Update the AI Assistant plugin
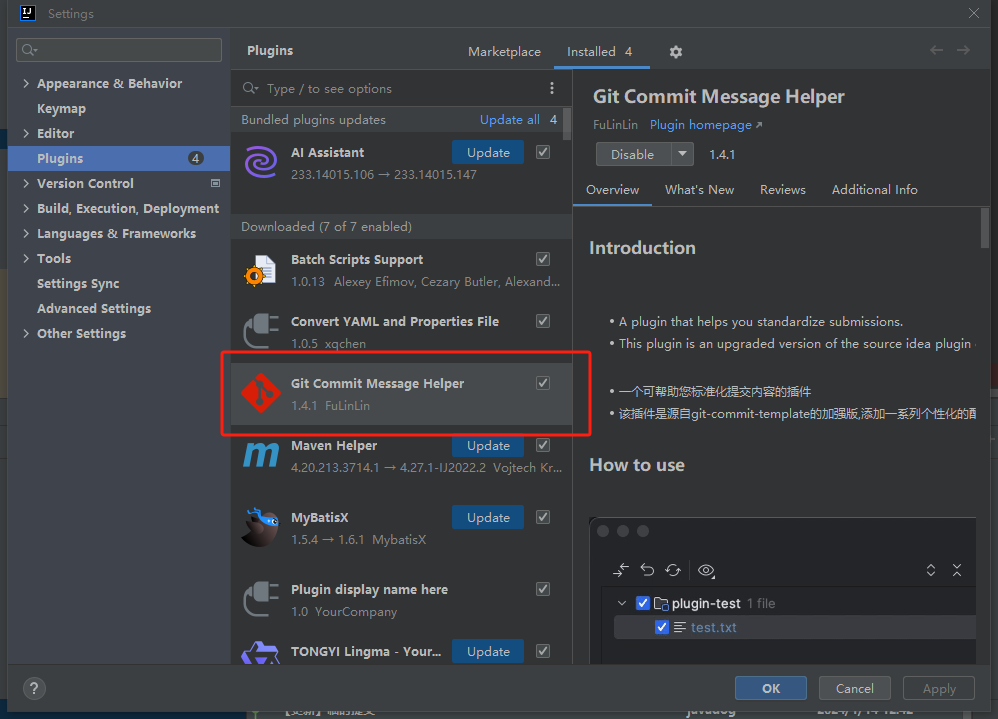This screenshot has height=719, width=998. (488, 153)
